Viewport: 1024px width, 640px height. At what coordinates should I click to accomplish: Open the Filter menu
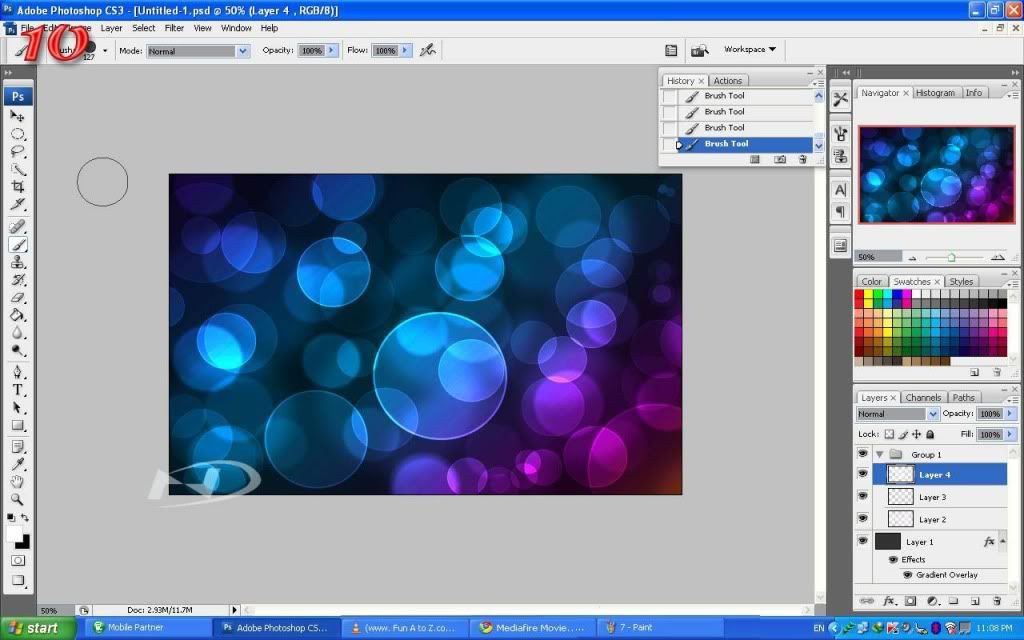(174, 28)
